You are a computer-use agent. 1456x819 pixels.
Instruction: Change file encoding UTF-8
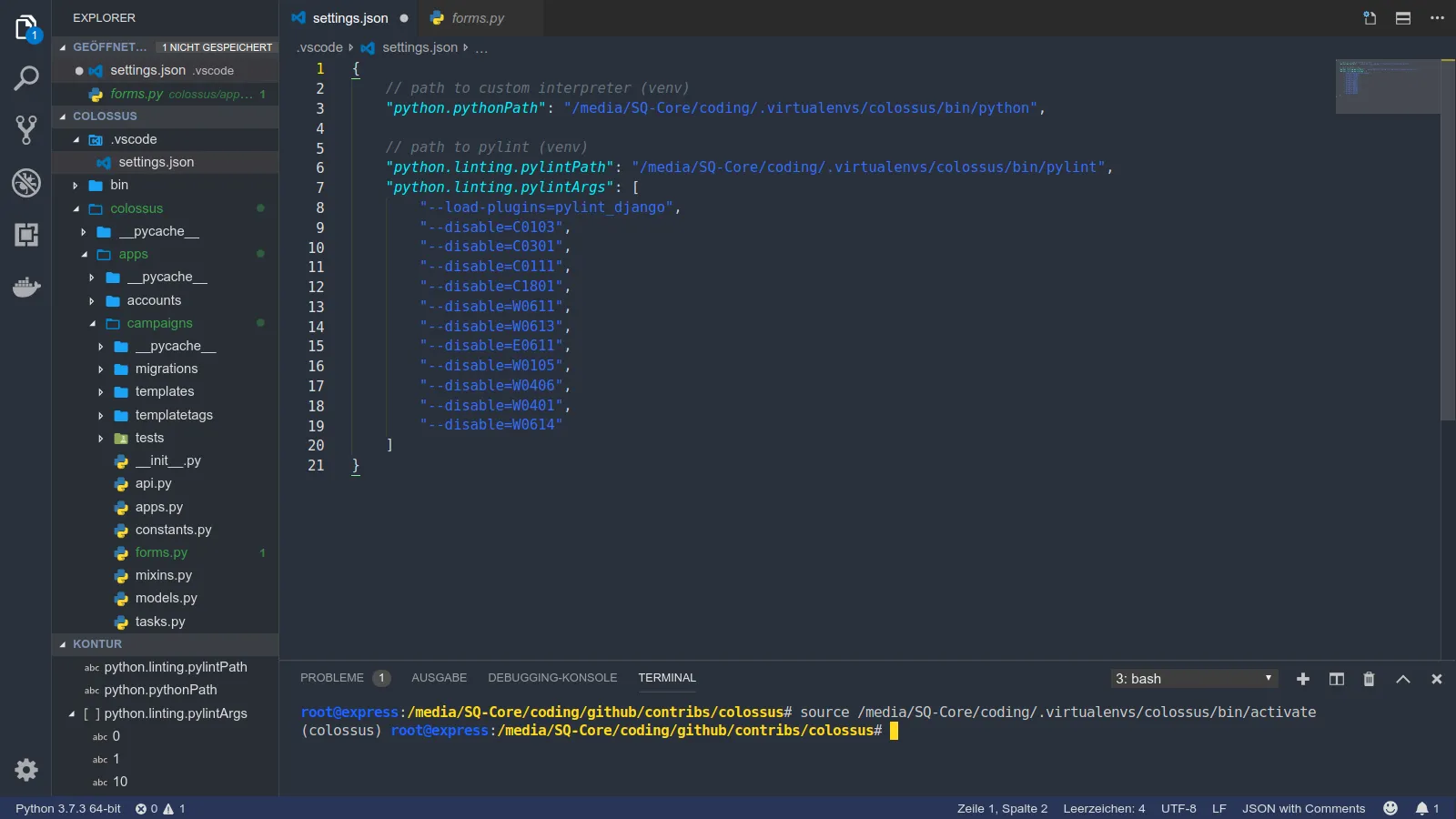pyautogui.click(x=1178, y=808)
